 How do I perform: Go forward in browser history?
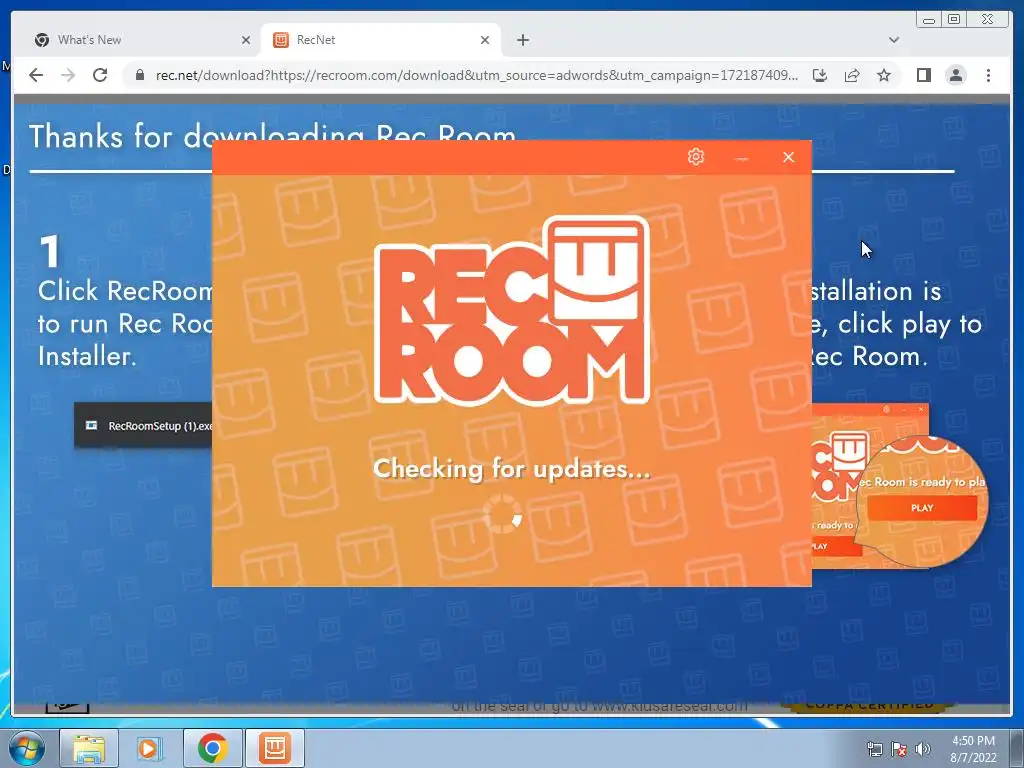coord(68,75)
